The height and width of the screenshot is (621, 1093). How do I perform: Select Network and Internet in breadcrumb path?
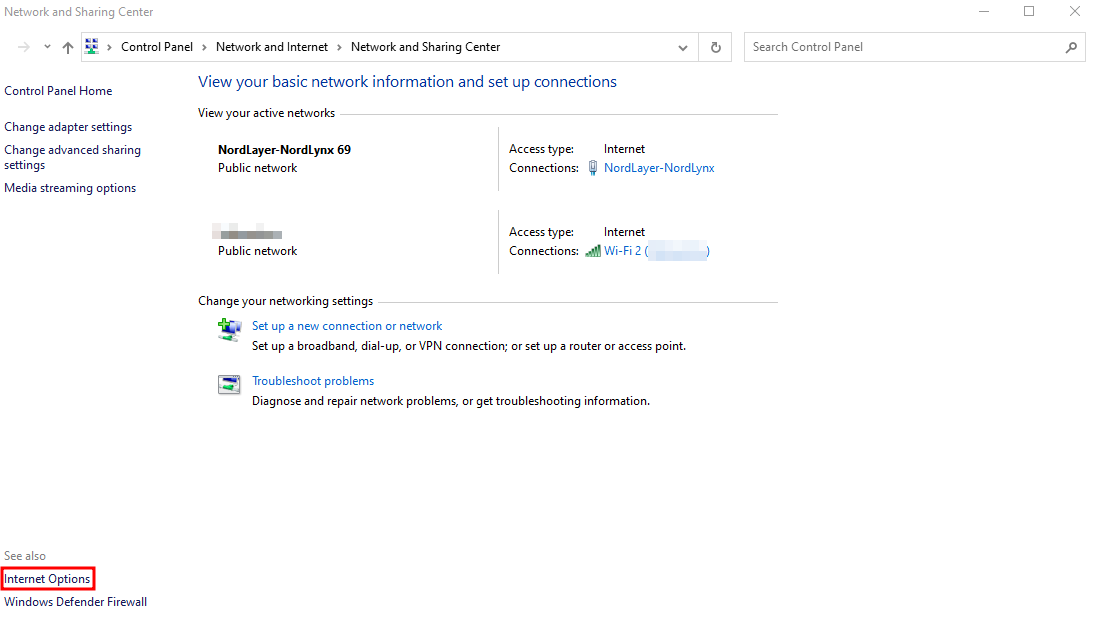pyautogui.click(x=271, y=46)
